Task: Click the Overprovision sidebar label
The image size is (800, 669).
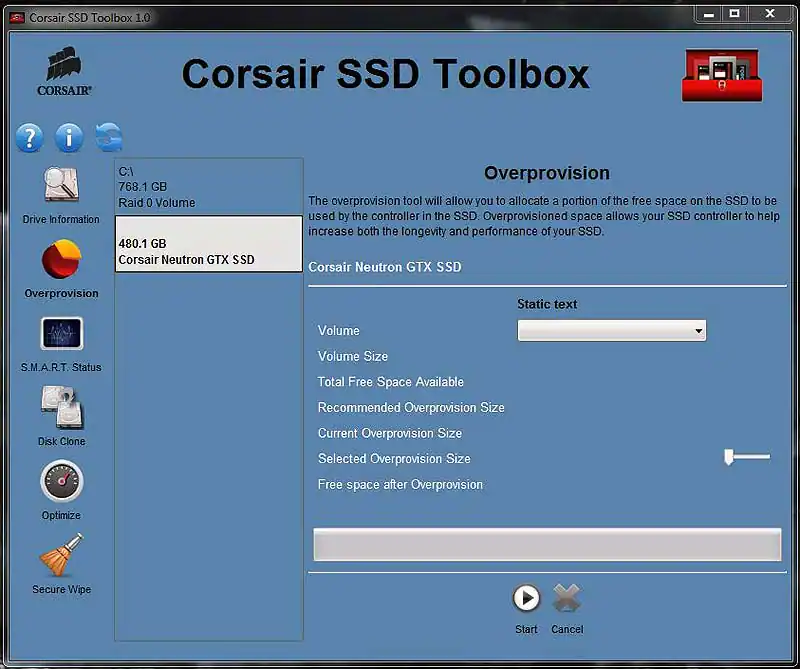Action: click(61, 293)
